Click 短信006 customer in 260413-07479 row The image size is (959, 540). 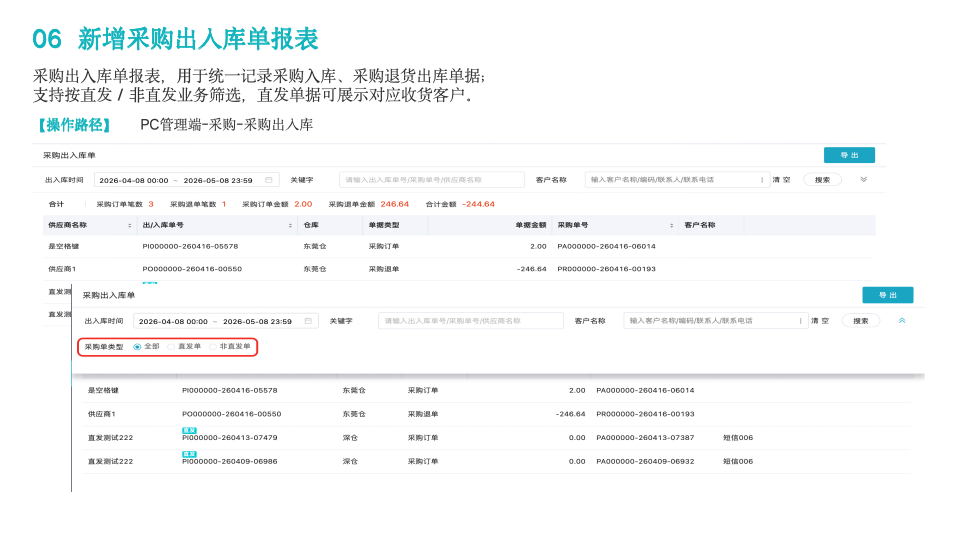click(x=738, y=438)
